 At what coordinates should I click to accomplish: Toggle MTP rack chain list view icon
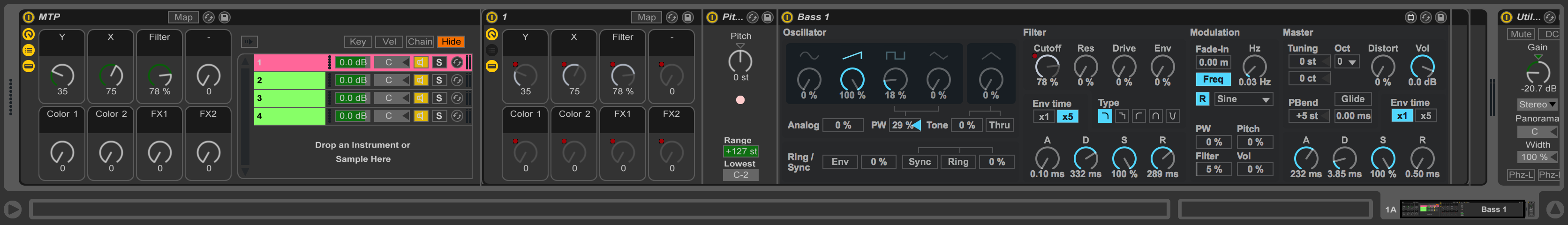(x=29, y=50)
